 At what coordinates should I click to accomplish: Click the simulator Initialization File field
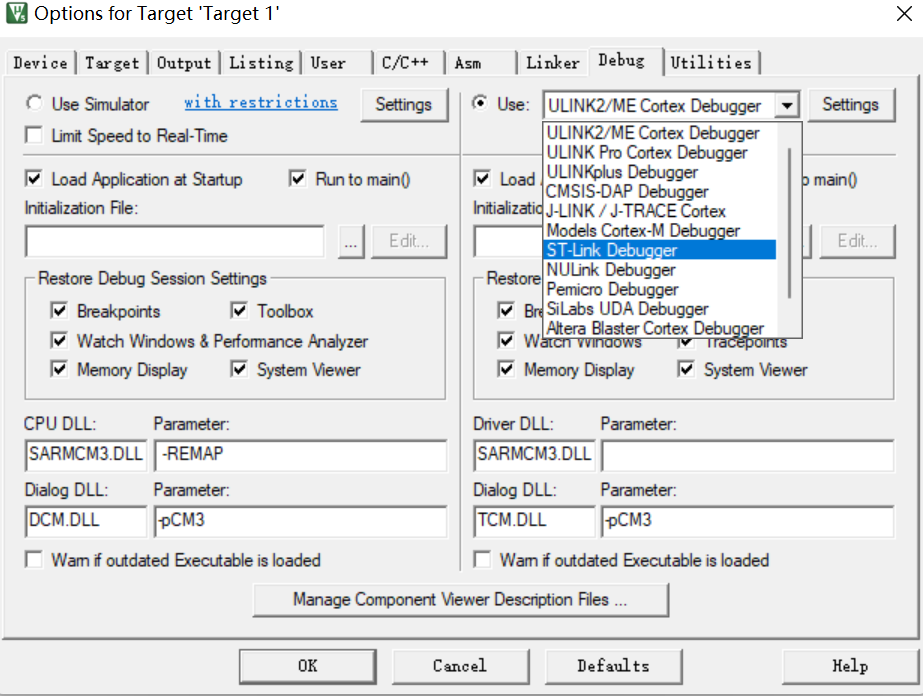[x=175, y=241]
